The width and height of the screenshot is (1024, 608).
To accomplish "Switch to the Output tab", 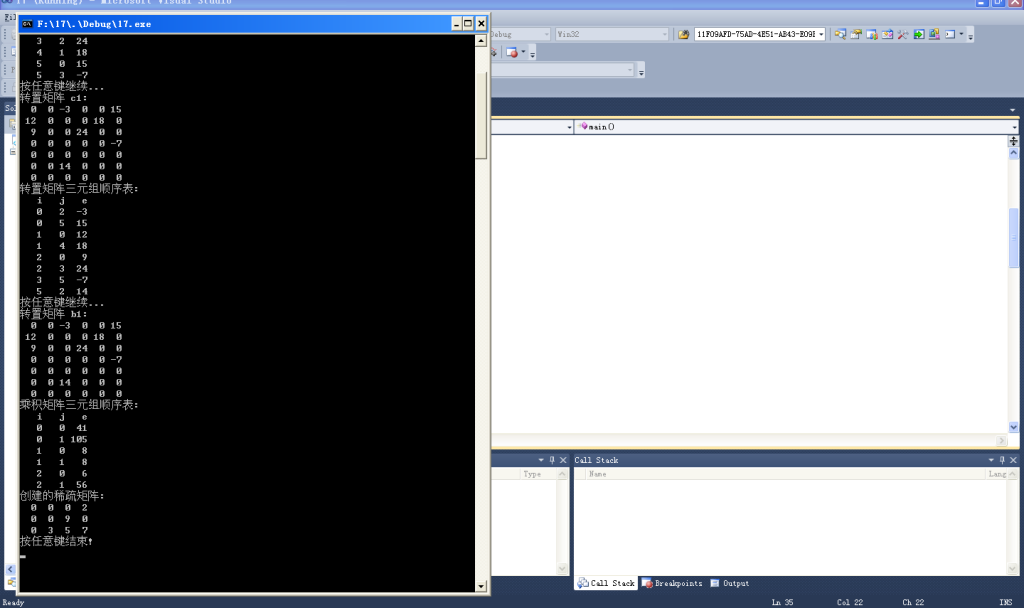I will click(729, 583).
